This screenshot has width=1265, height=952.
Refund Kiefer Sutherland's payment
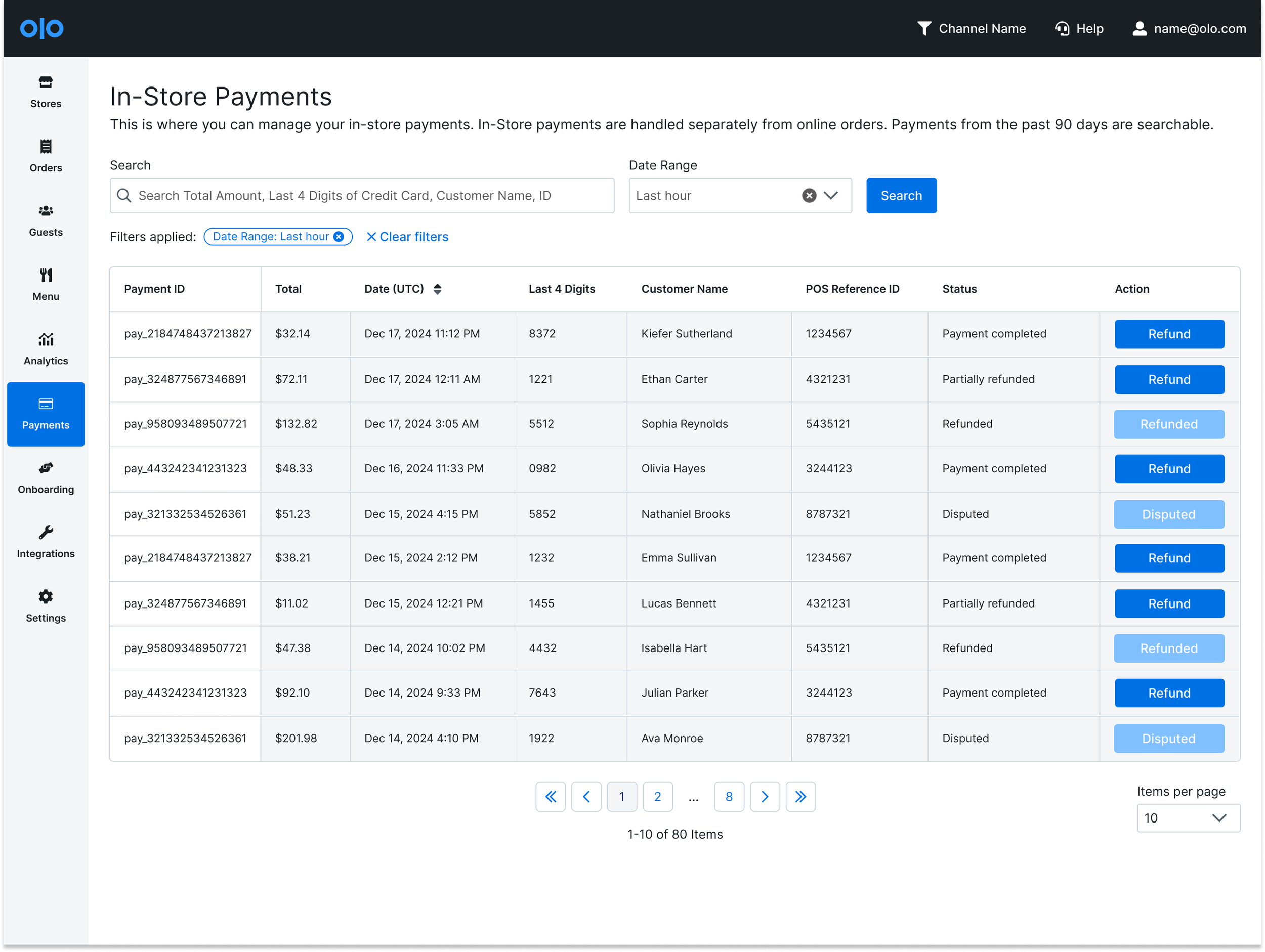pos(1168,334)
